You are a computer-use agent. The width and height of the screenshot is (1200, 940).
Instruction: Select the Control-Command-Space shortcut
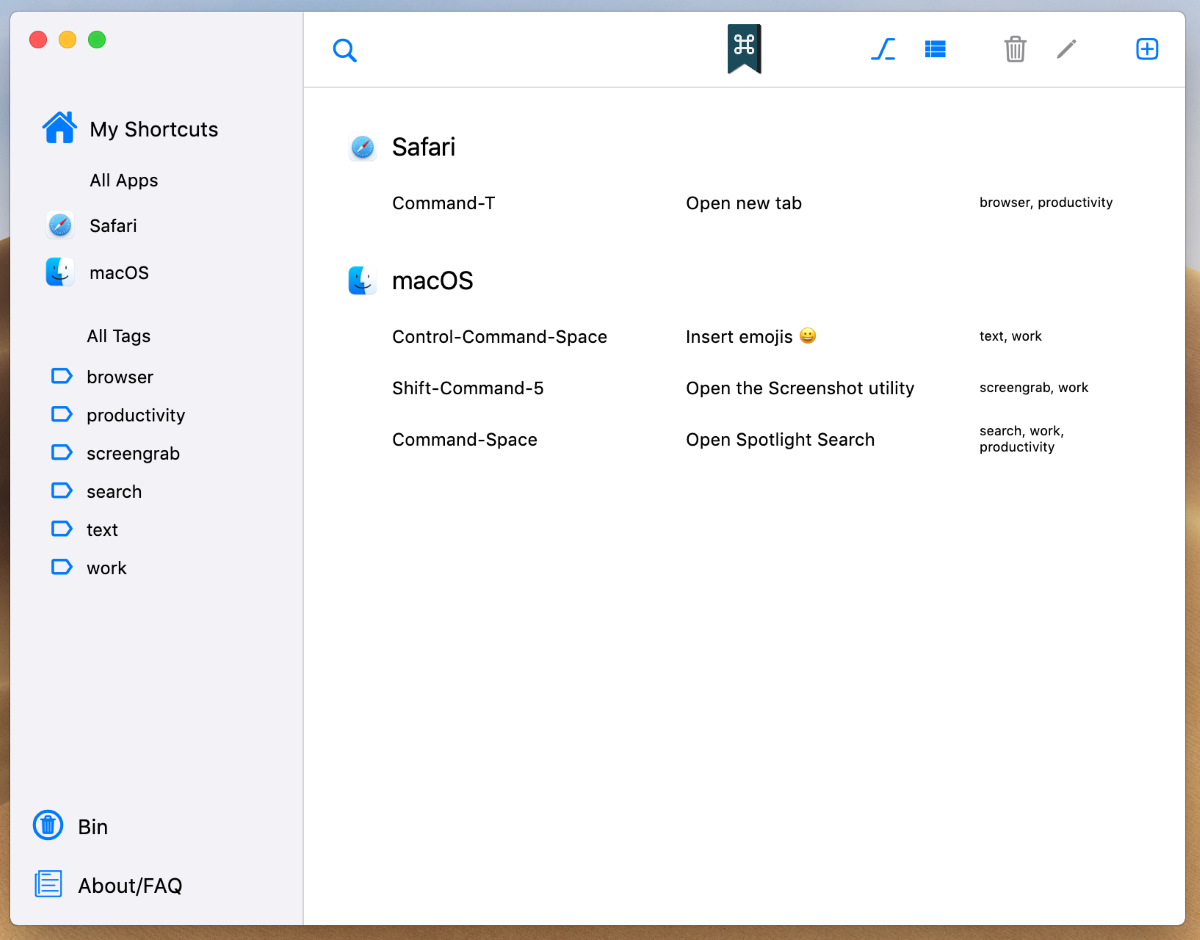point(500,337)
